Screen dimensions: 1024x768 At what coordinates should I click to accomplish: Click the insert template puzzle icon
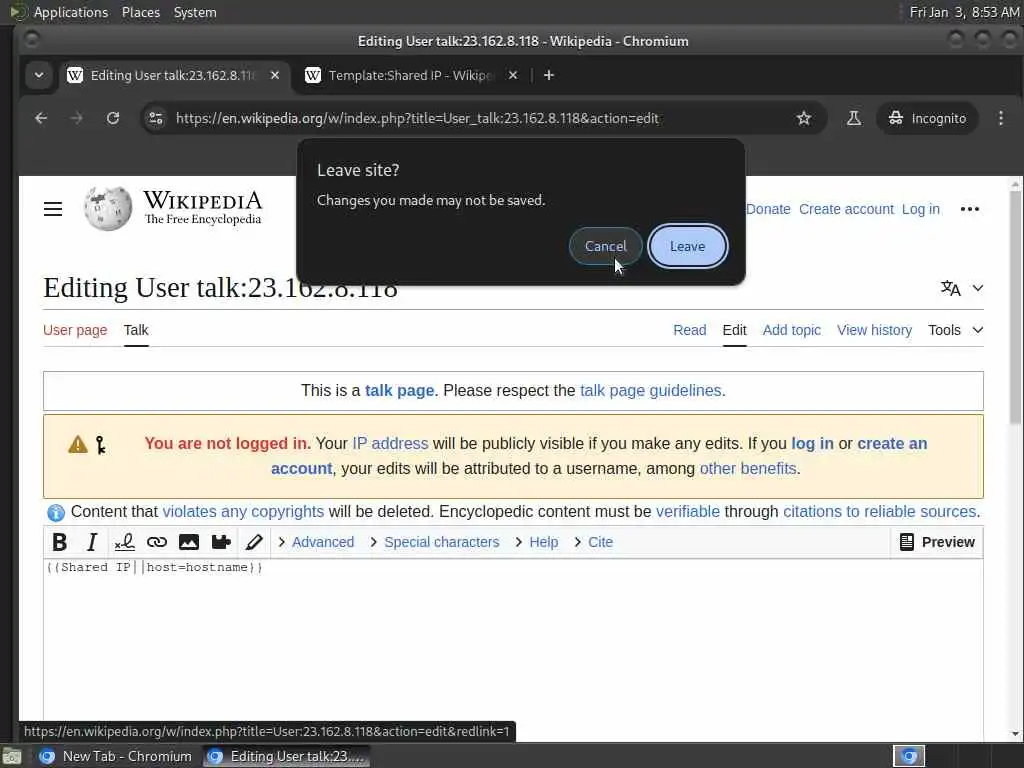pyautogui.click(x=221, y=542)
